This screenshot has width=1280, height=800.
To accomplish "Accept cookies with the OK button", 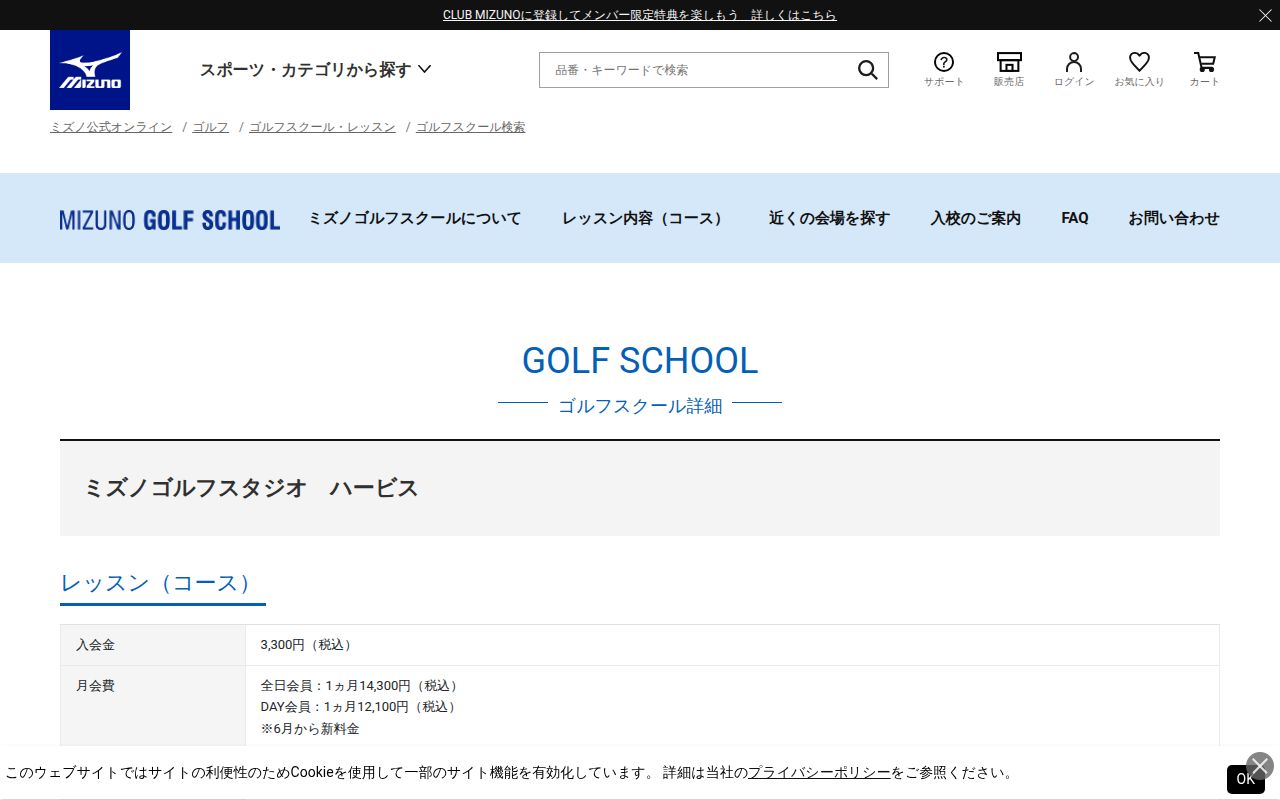I will coord(1245,779).
